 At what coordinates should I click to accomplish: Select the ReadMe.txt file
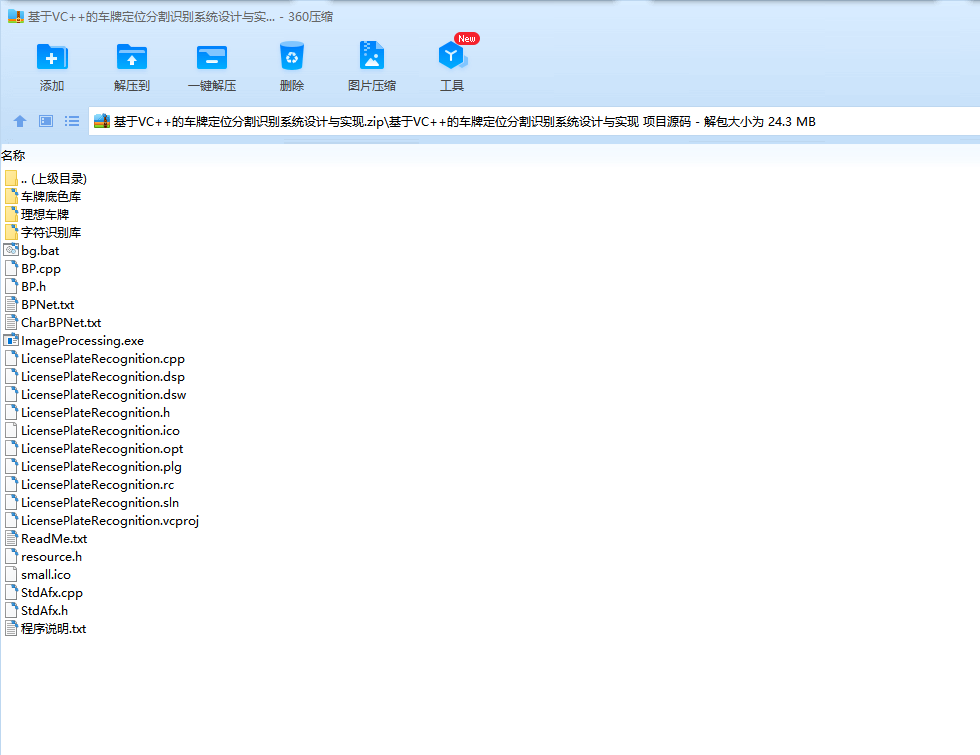[46, 539]
